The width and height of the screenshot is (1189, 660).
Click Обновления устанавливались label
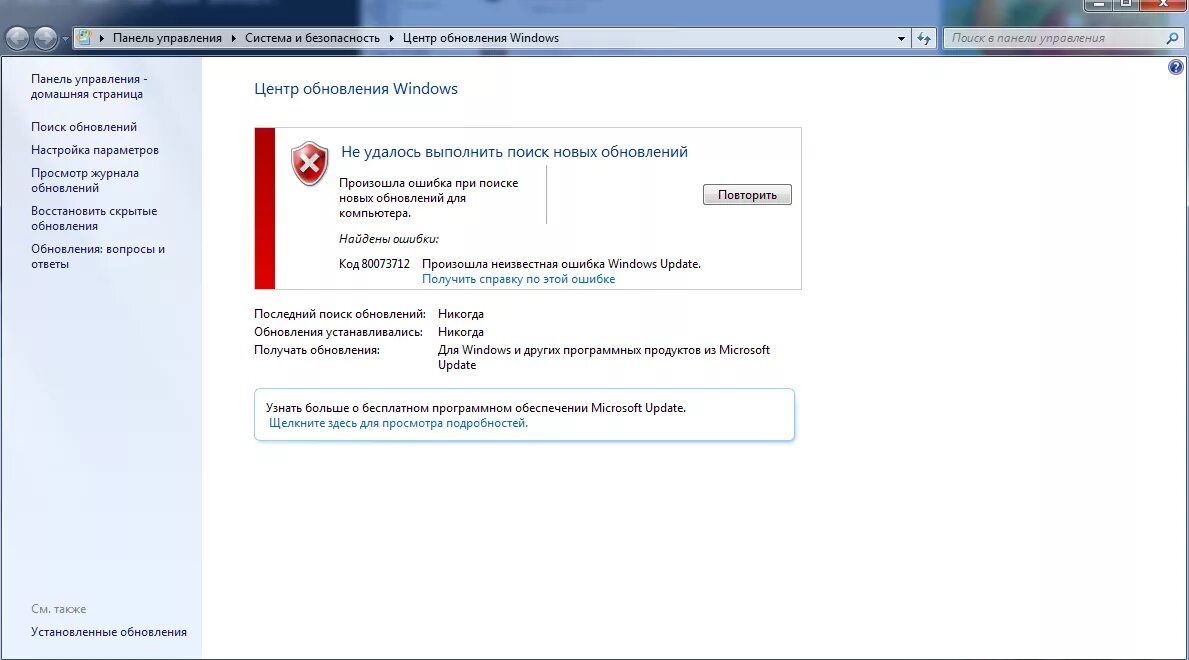[x=338, y=332]
